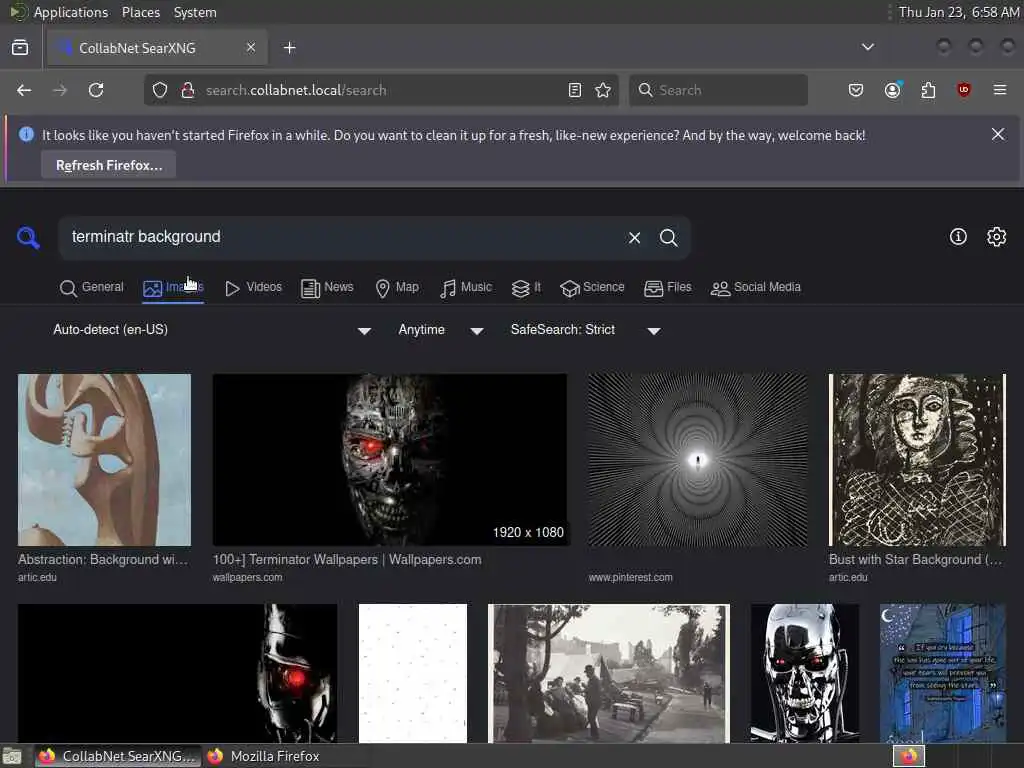Click the Bust with Star Background title
This screenshot has height=768, width=1024.
point(915,560)
